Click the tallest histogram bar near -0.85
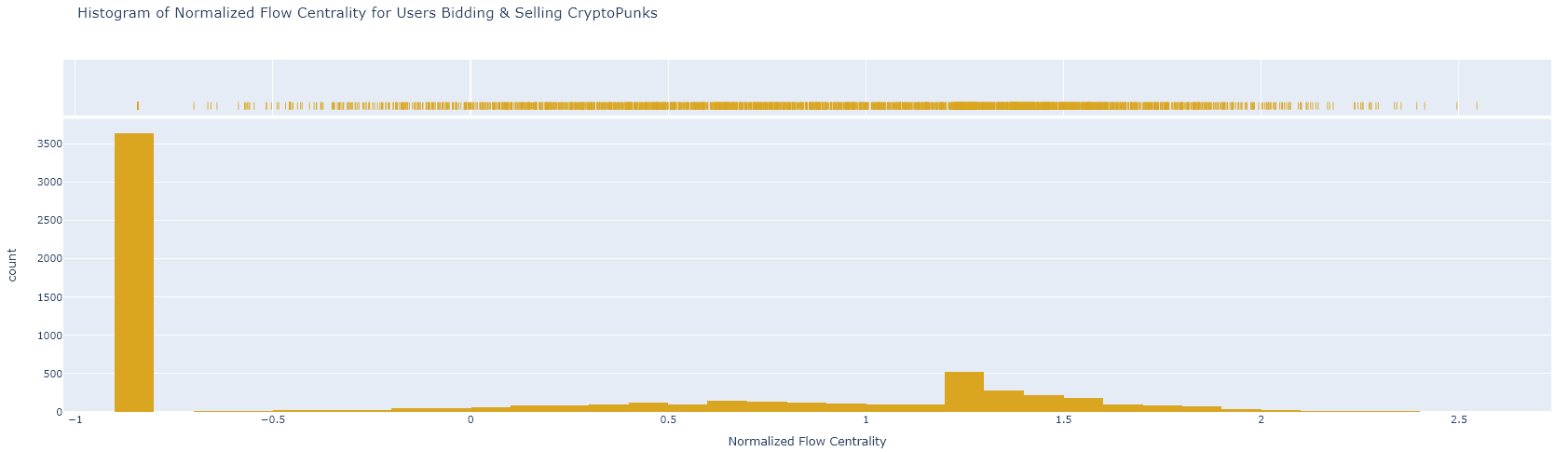 [134, 270]
